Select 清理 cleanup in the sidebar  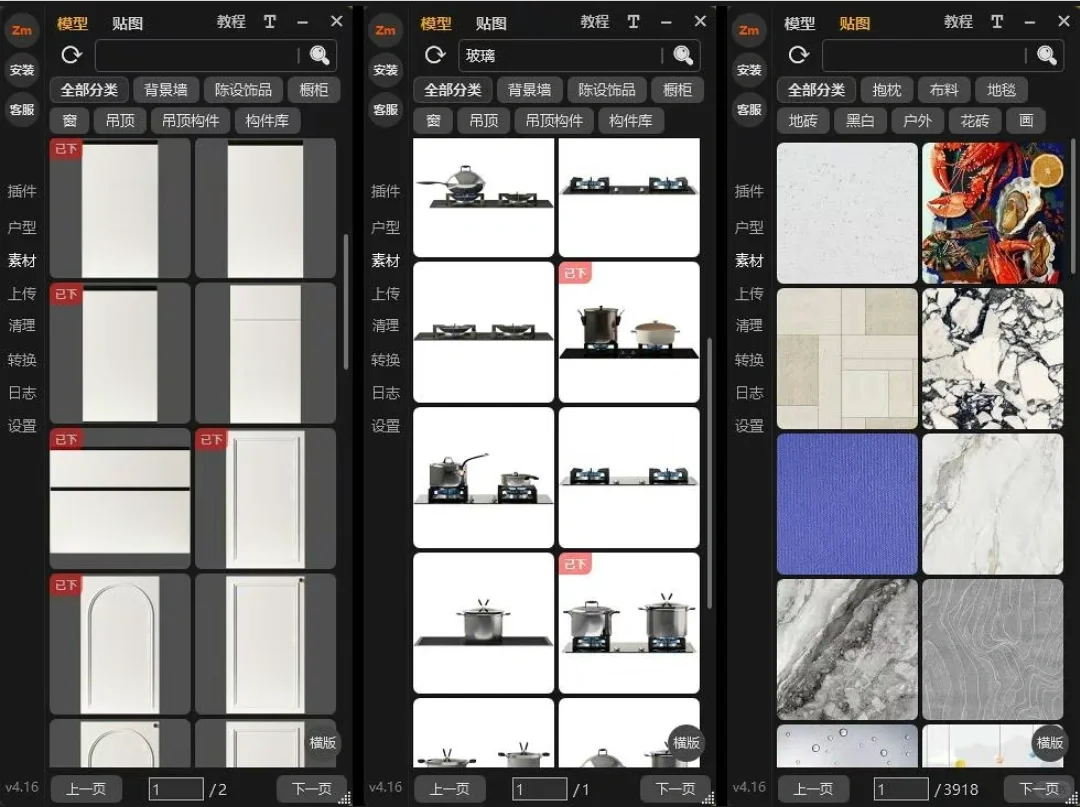22,326
